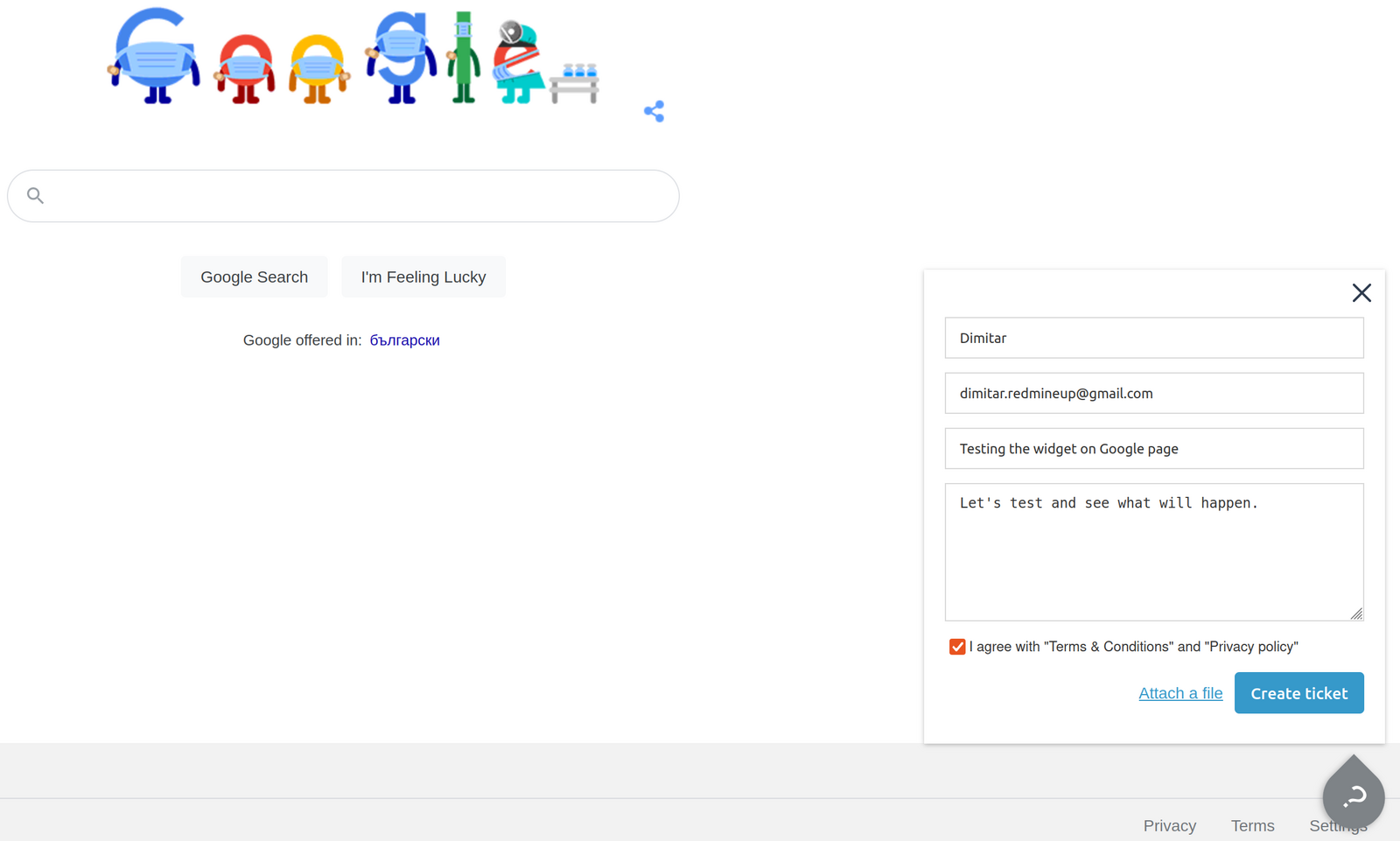The image size is (1400, 841).
Task: Switch Google language to български
Action: click(x=404, y=340)
